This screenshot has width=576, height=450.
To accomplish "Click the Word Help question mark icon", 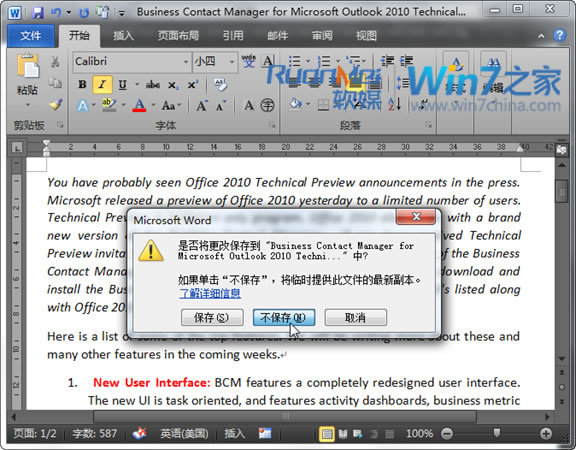I will coord(559,35).
